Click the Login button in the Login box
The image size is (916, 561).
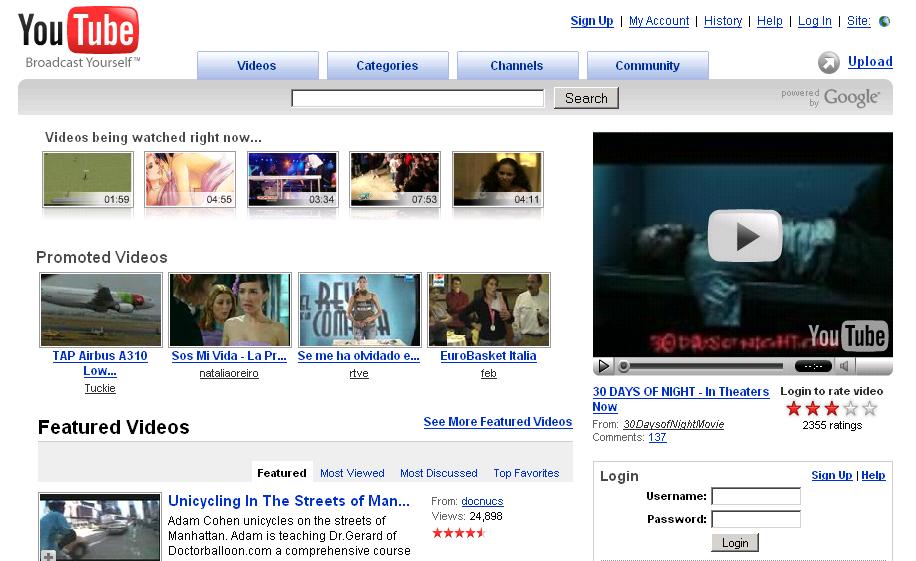735,542
